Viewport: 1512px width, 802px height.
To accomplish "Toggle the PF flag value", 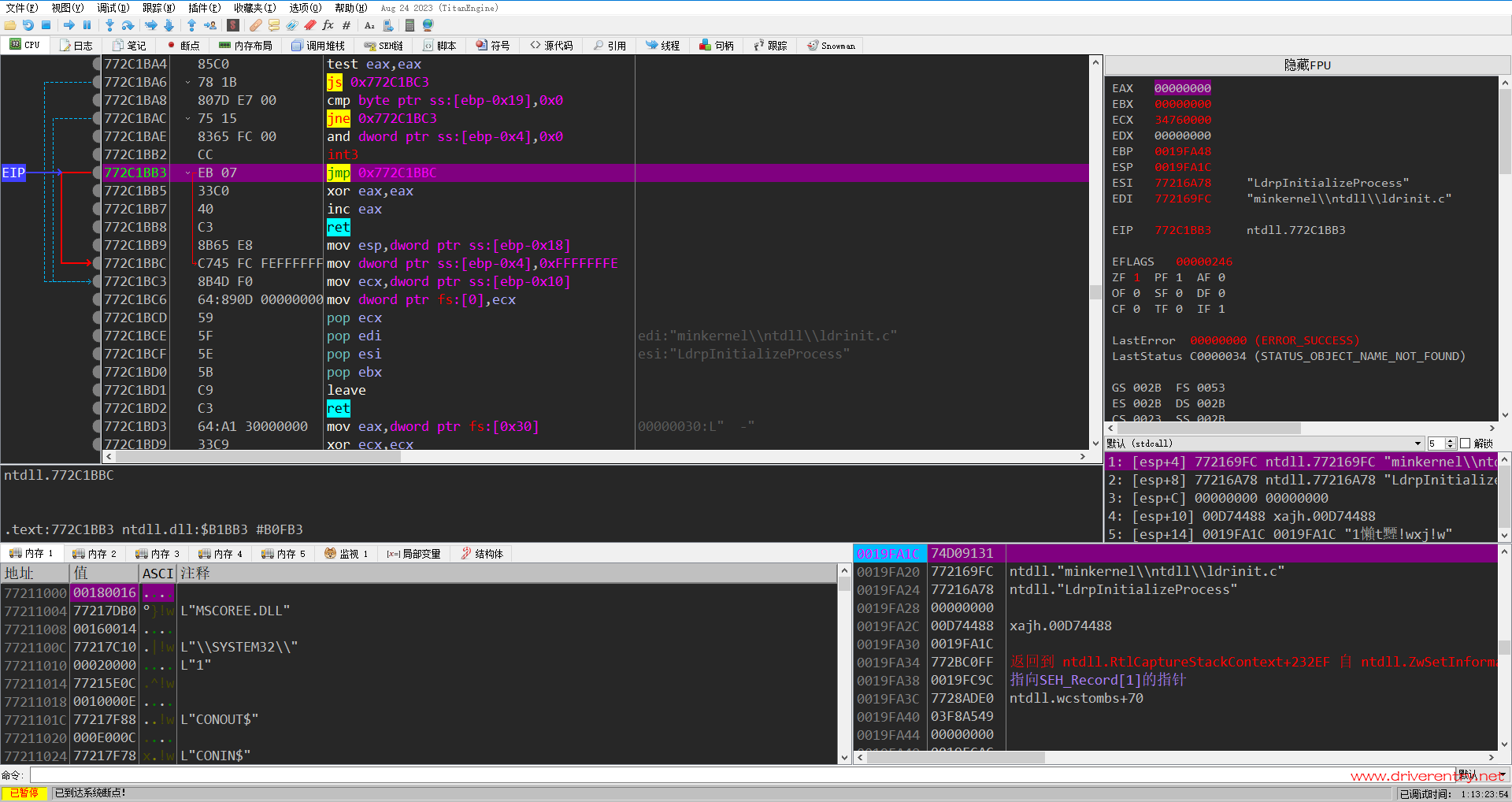I will click(1179, 277).
